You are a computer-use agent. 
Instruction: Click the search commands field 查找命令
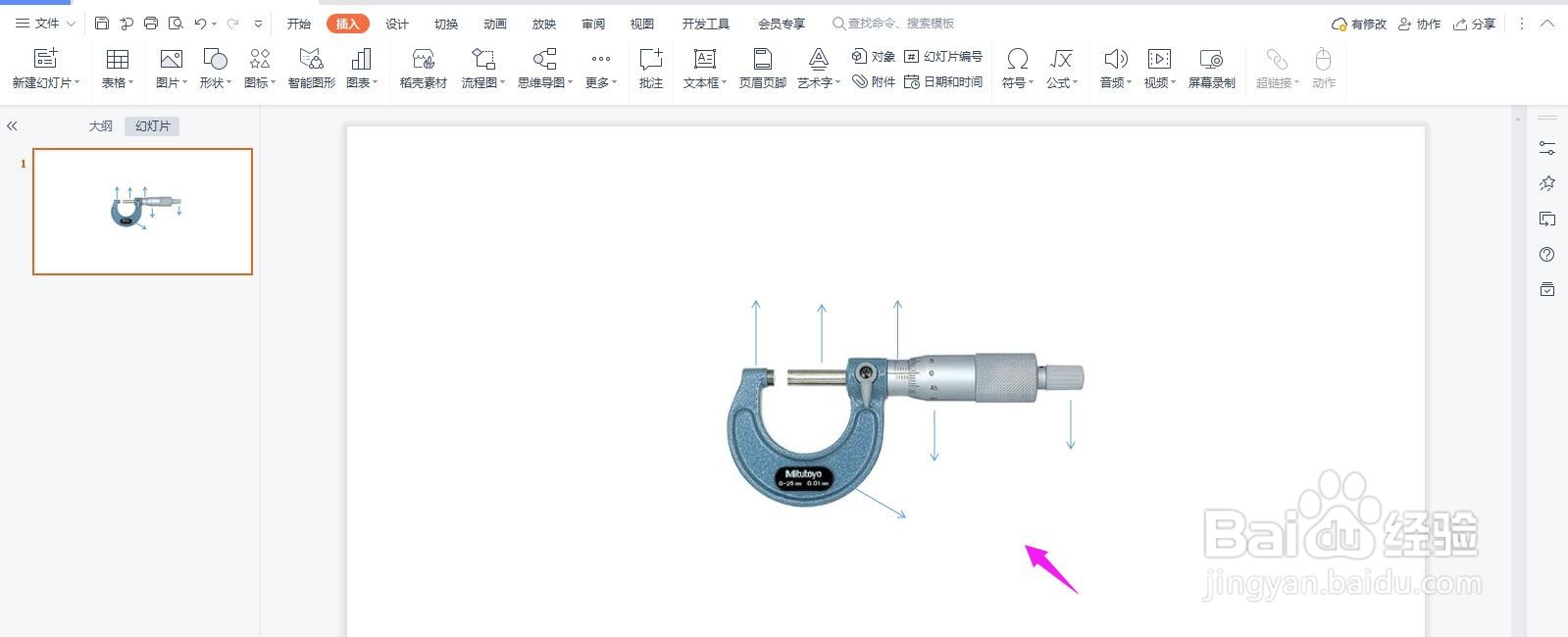[x=893, y=24]
